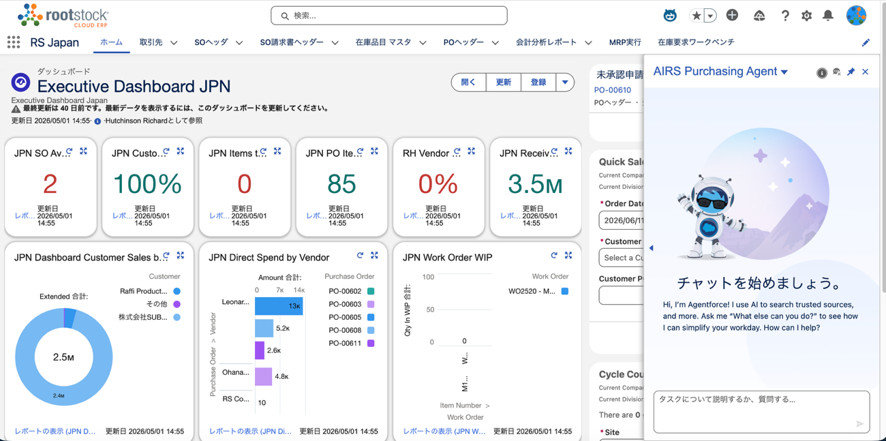This screenshot has height=441, width=886.
Task: Open the 在庫要求ワークベンチ tab
Action: coord(696,42)
